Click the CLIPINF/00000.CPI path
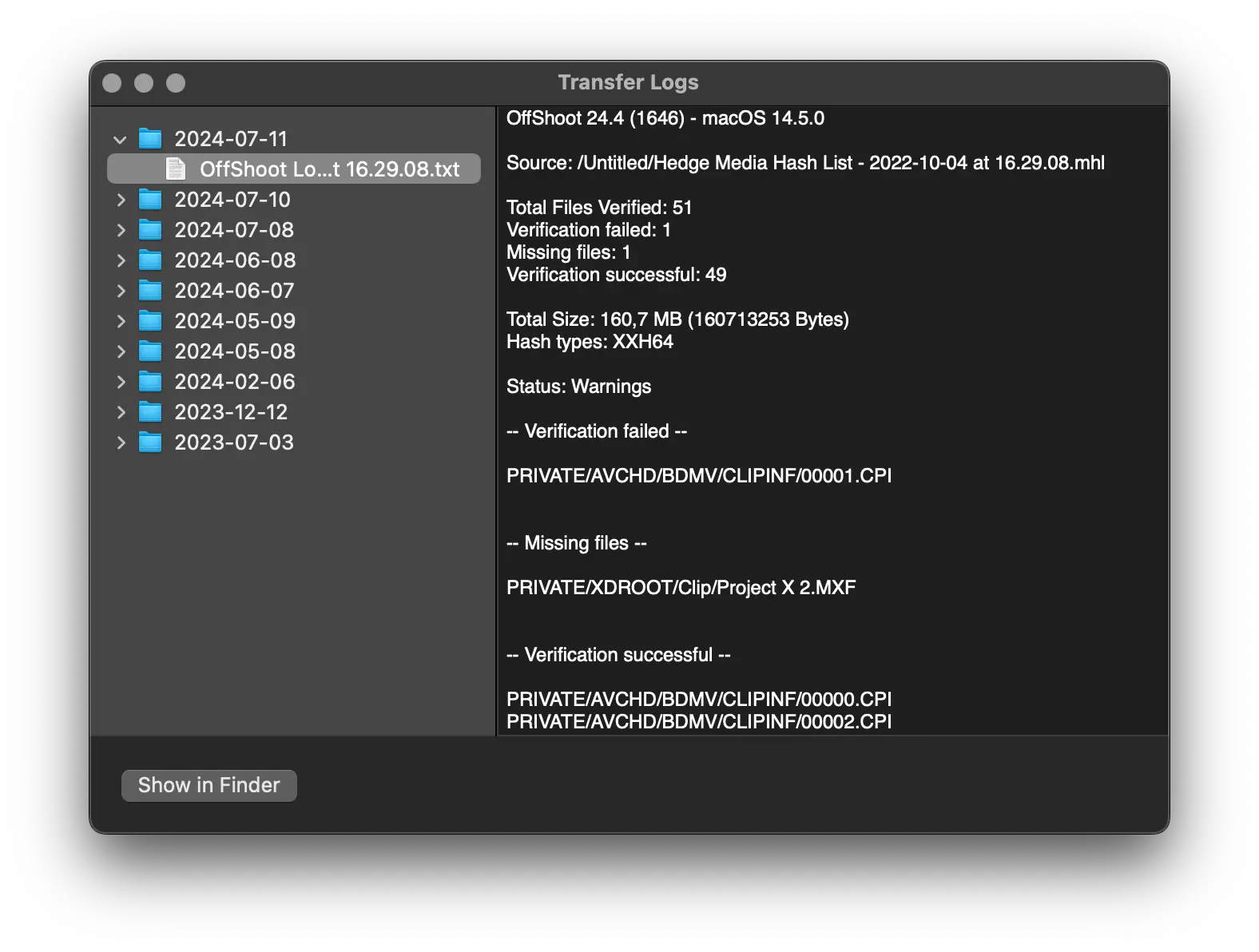The image size is (1259, 952). click(x=699, y=700)
